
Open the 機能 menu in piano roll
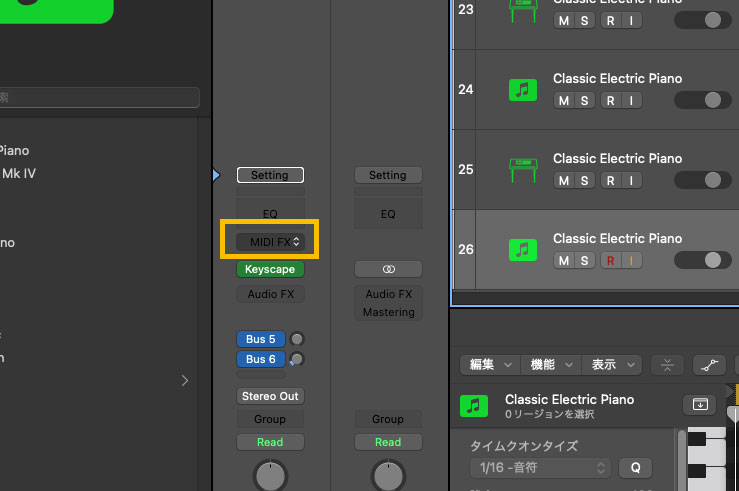[551, 365]
